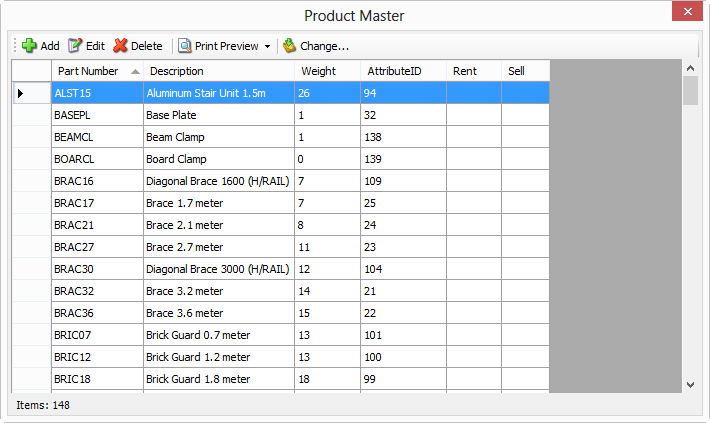The width and height of the screenshot is (710, 423).
Task: Click the Brace 3.6 meter description
Action: (x=219, y=313)
